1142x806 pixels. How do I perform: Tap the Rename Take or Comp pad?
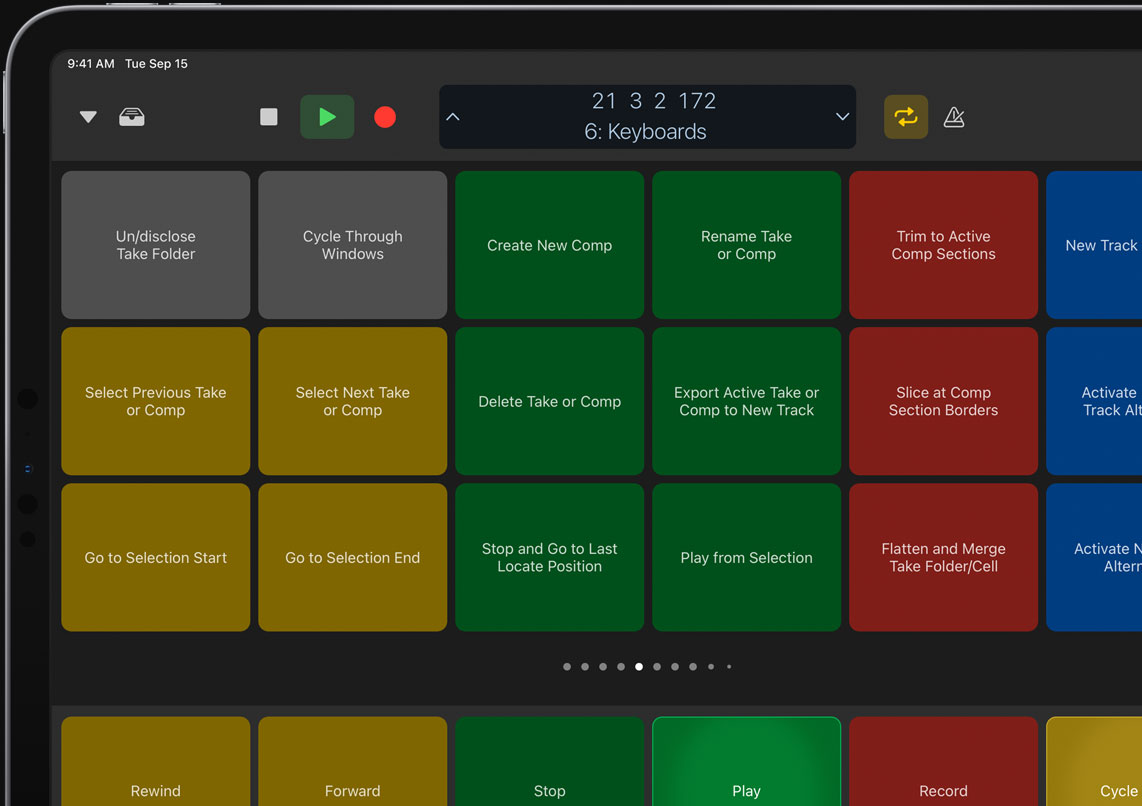pyautogui.click(x=747, y=245)
